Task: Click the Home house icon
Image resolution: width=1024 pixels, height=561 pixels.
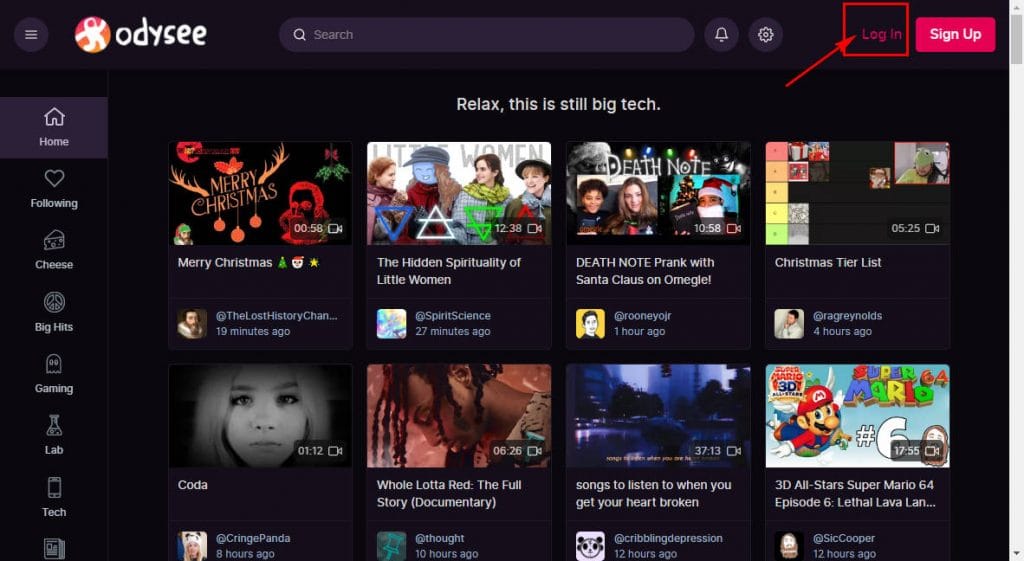Action: pyautogui.click(x=54, y=117)
